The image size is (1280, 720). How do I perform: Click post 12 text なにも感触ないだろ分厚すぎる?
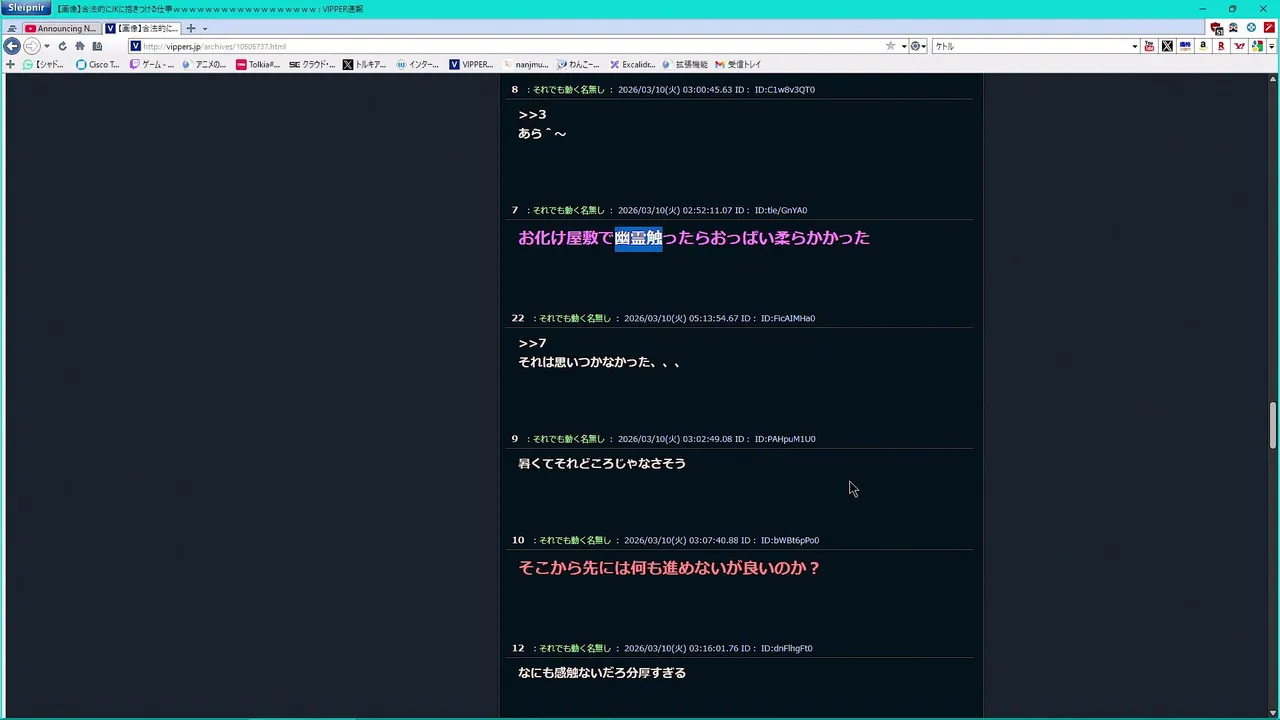point(602,673)
